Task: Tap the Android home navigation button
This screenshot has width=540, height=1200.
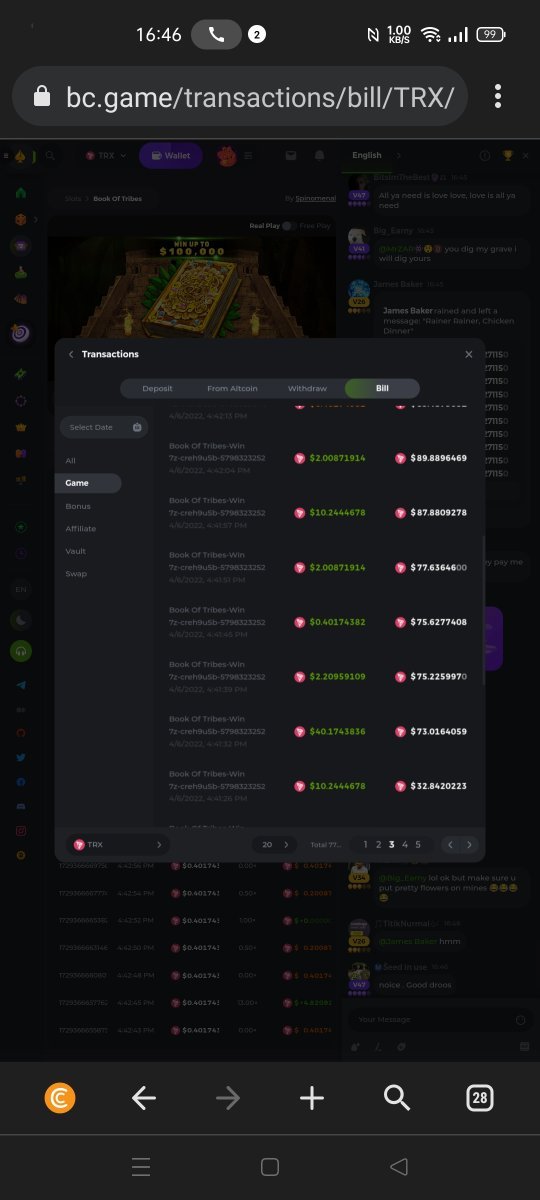Action: pos(269,1166)
